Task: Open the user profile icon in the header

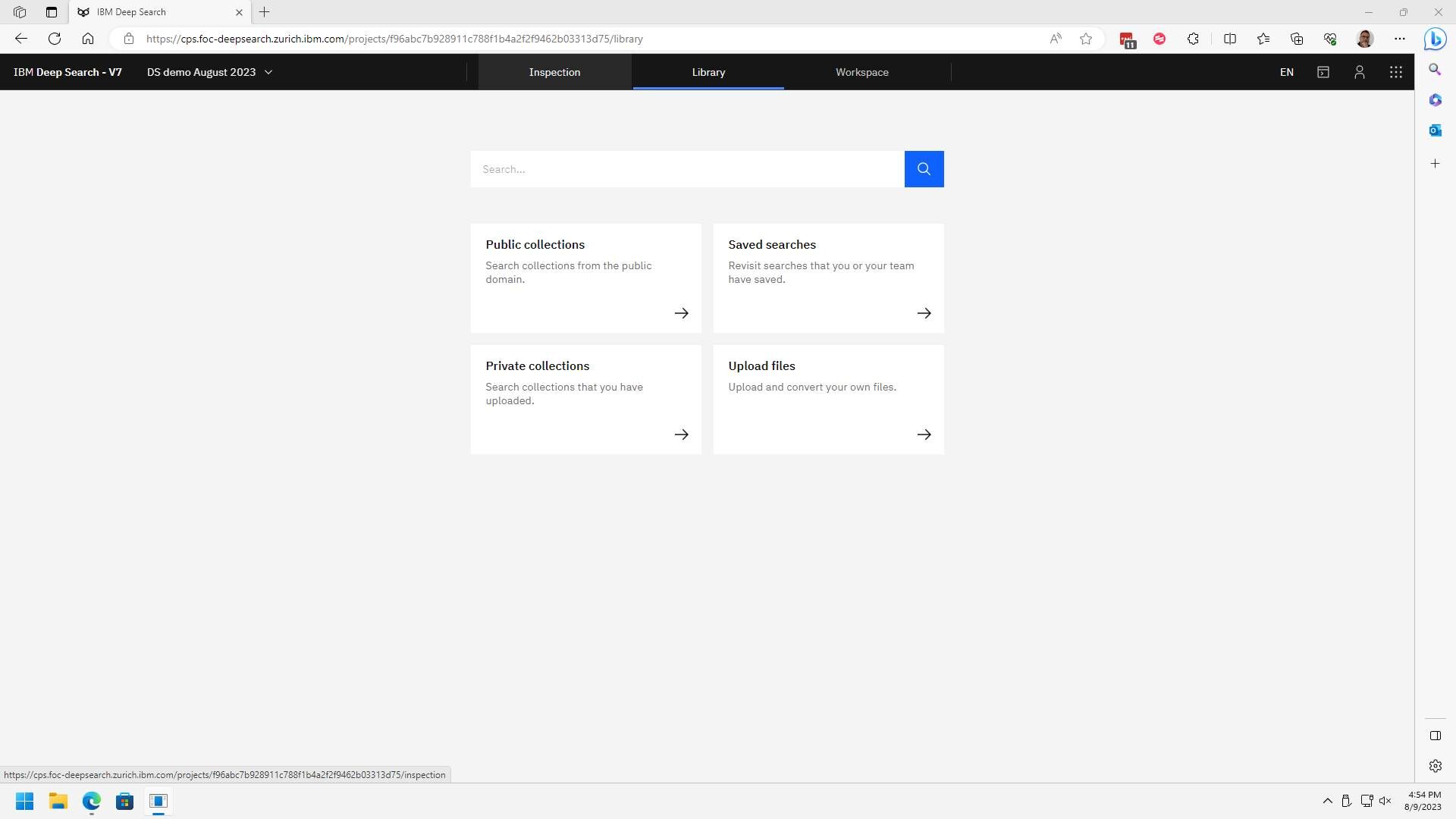Action: click(1360, 72)
